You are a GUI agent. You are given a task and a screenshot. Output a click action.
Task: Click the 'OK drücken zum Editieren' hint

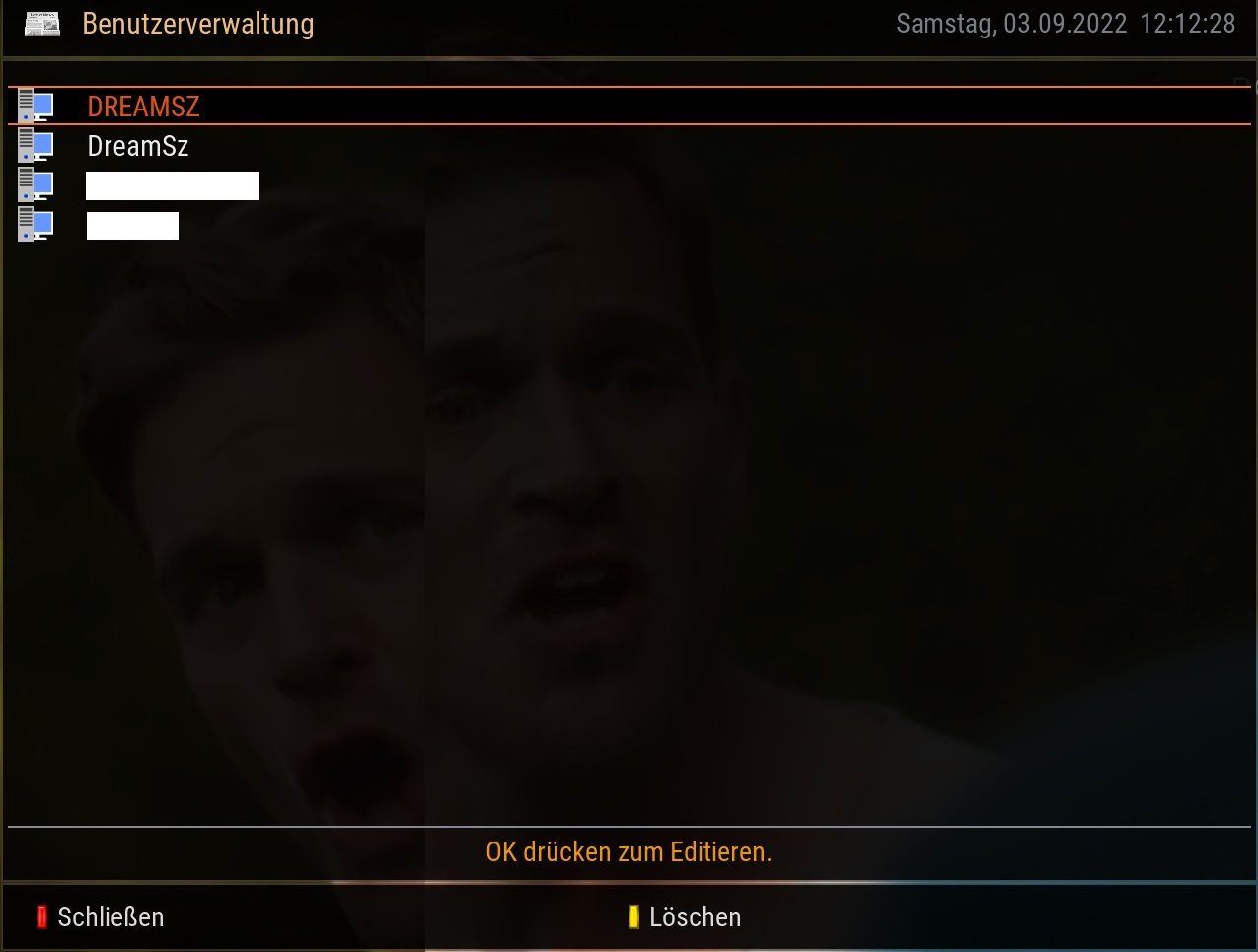pos(629,851)
